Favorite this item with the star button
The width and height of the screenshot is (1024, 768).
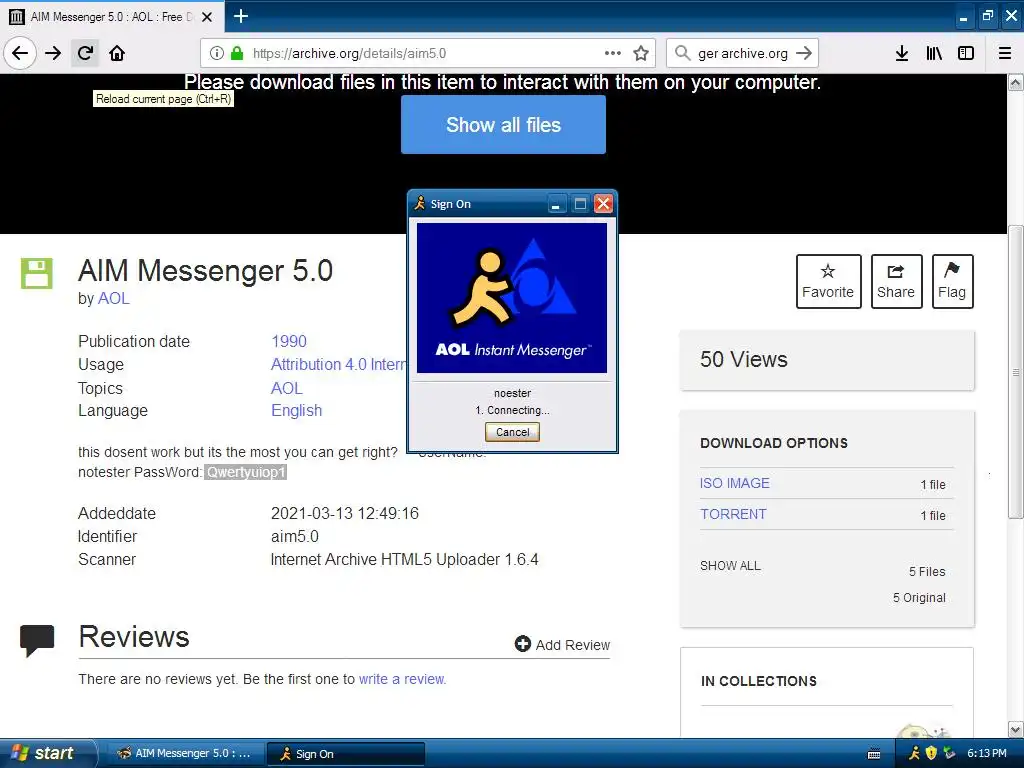pos(828,281)
